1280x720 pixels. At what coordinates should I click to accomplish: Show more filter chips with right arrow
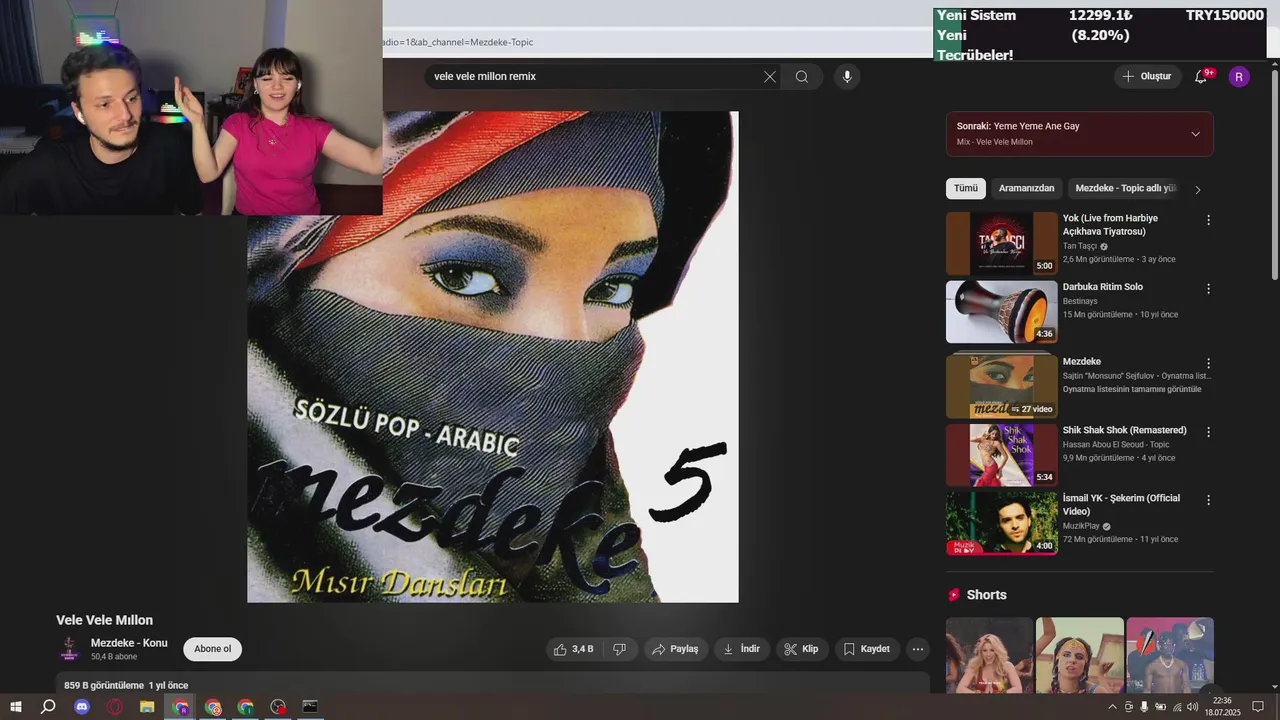(x=1198, y=189)
